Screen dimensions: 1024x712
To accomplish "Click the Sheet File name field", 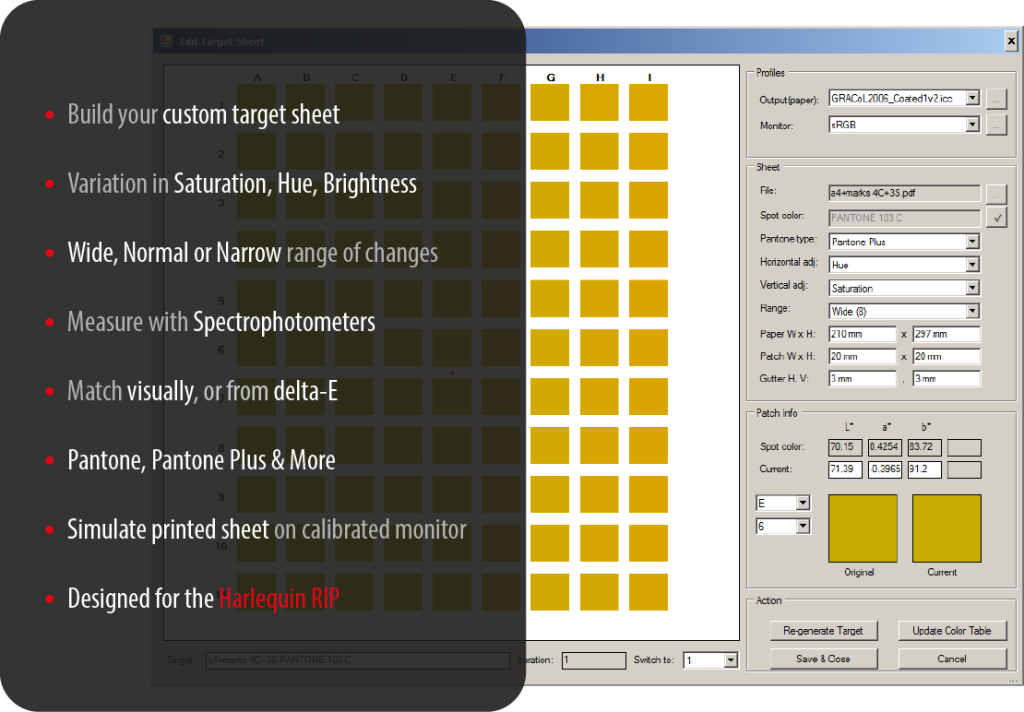I will [904, 193].
